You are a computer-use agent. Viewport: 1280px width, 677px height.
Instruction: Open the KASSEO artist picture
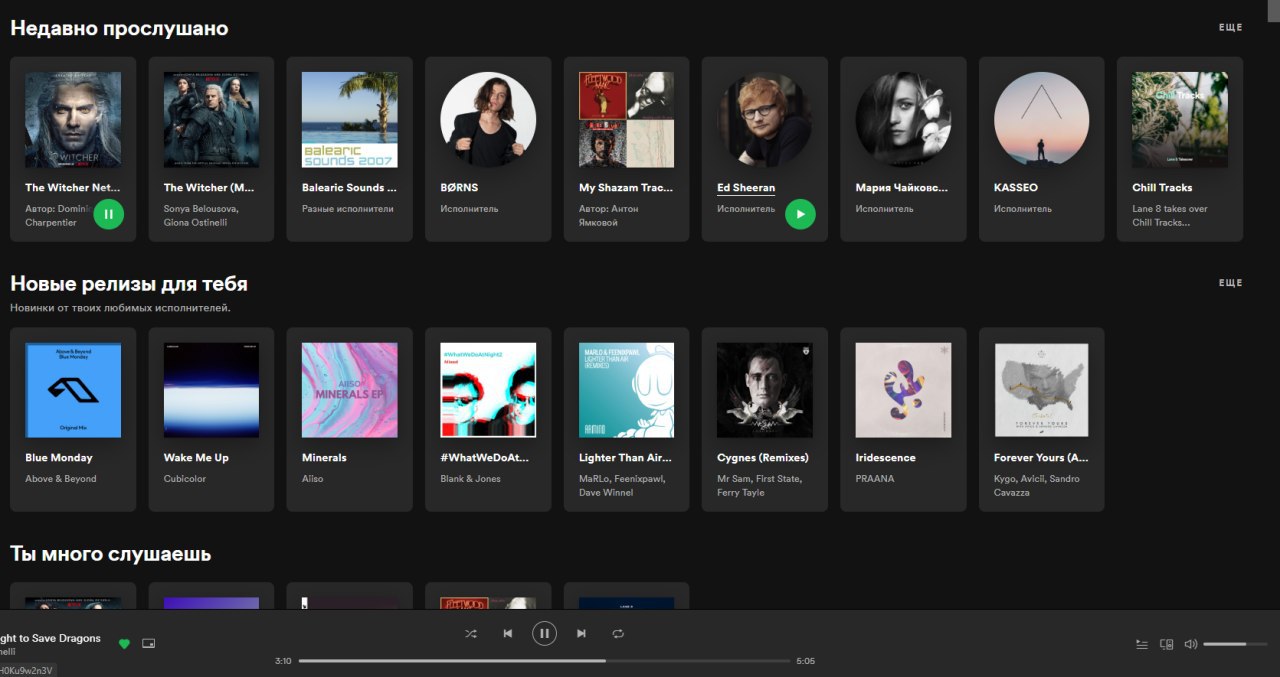point(1041,120)
